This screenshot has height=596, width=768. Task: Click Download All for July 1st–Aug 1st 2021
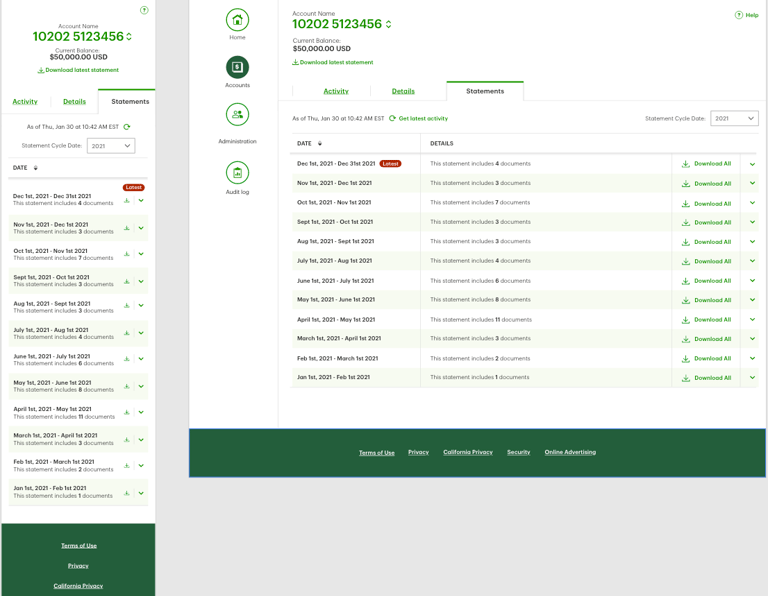(706, 262)
